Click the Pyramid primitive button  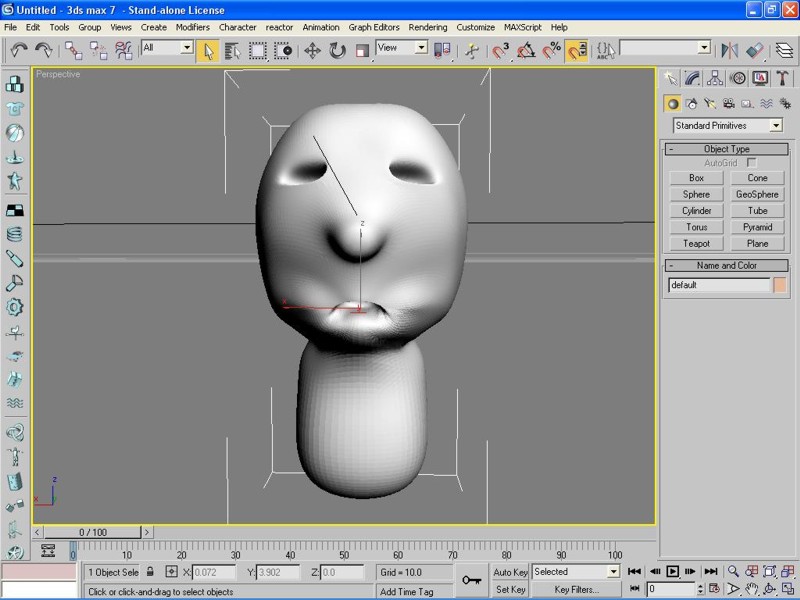coord(757,227)
